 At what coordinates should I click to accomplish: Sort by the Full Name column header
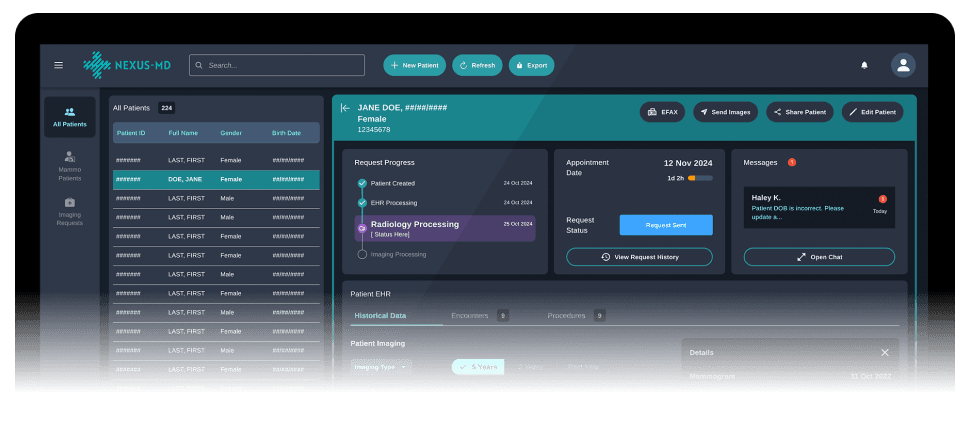pyautogui.click(x=183, y=133)
